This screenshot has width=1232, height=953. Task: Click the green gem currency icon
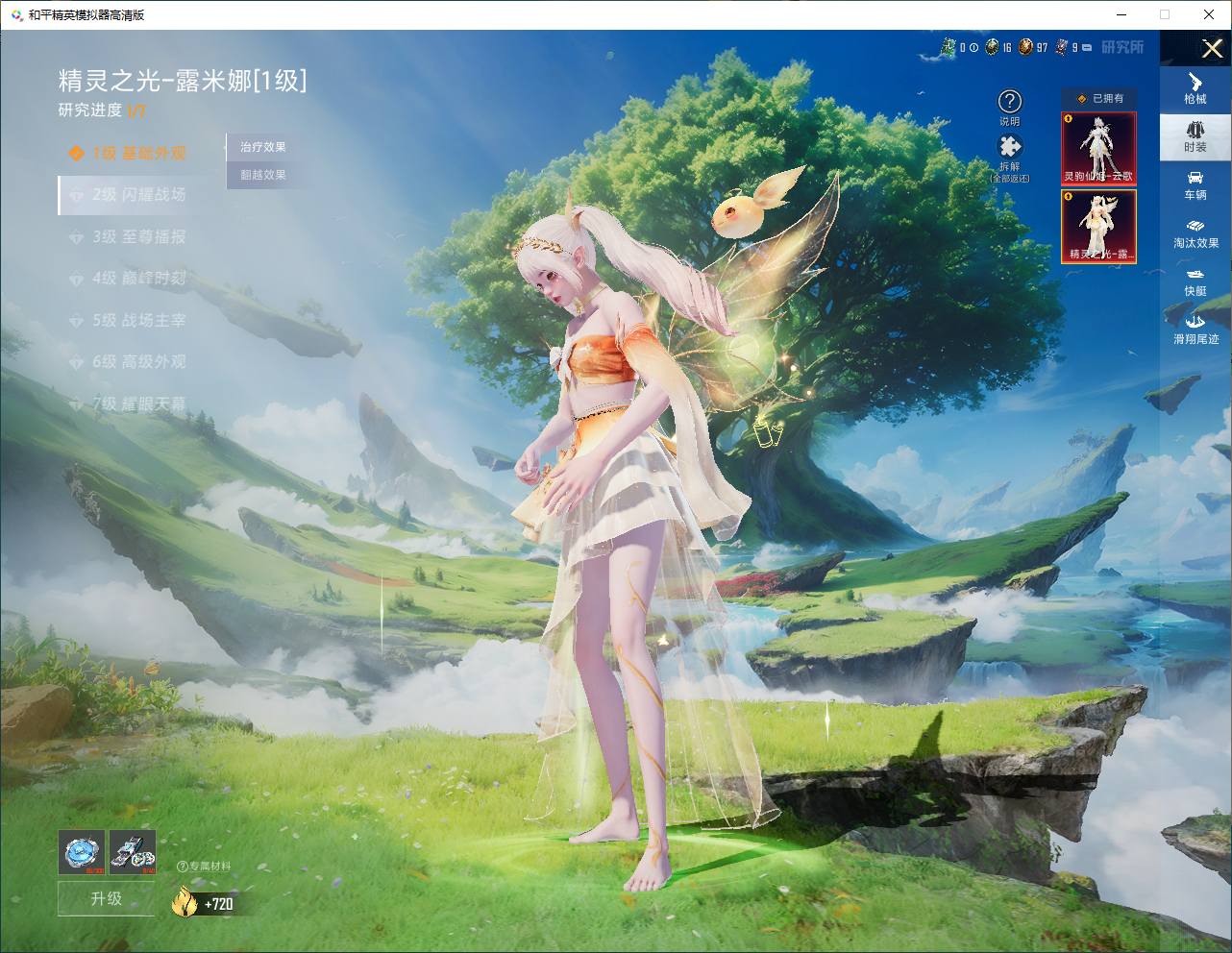click(948, 47)
